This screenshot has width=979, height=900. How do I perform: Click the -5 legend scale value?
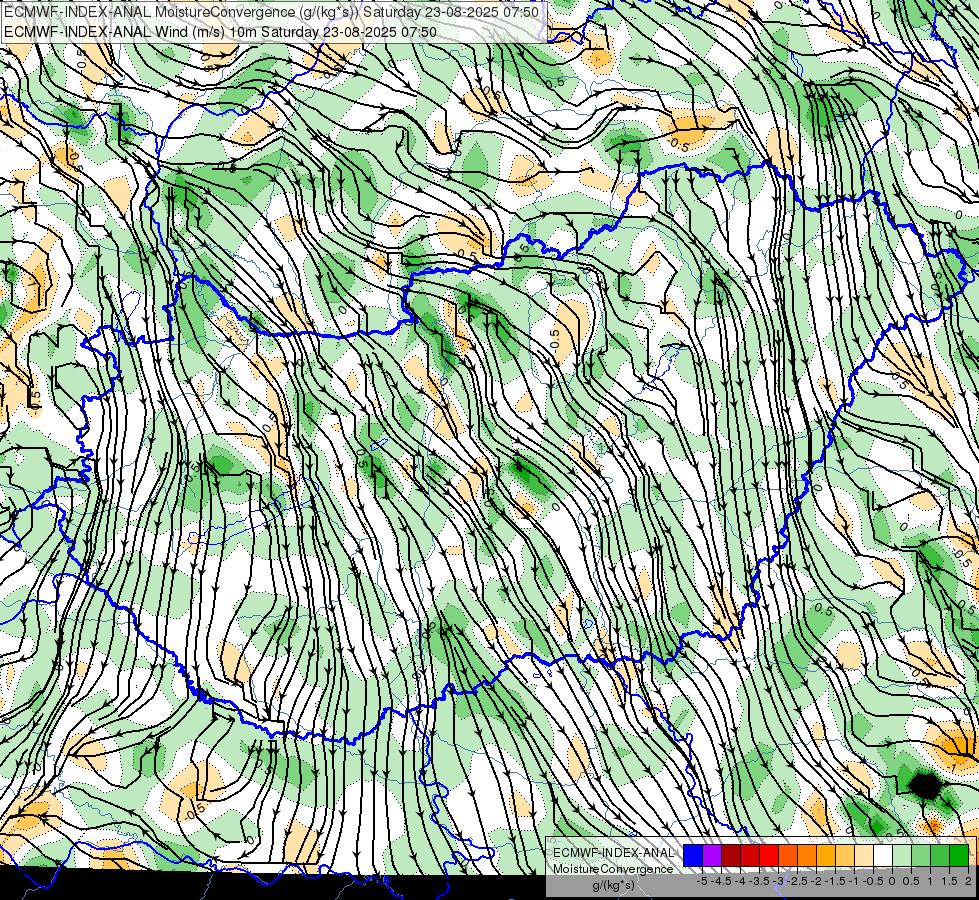(702, 881)
